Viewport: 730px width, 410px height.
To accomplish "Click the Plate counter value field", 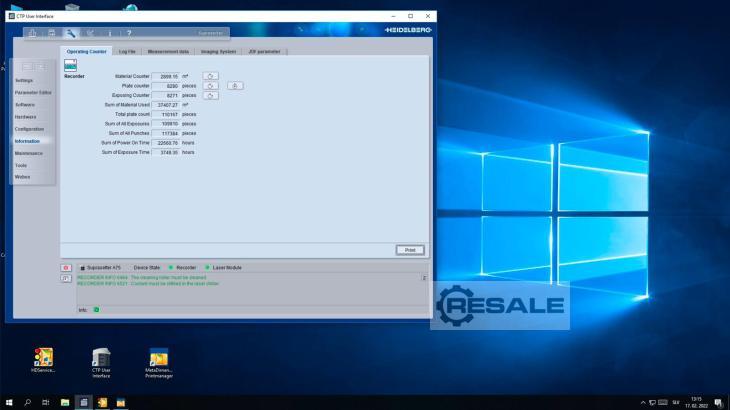I will click(x=166, y=86).
